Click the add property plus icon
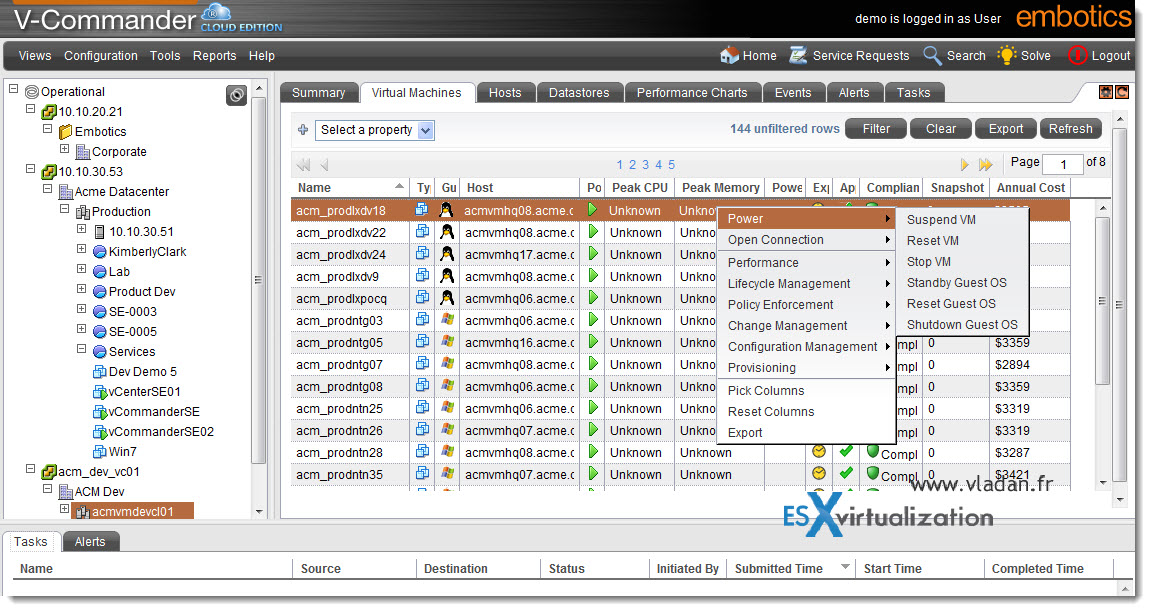 point(303,130)
